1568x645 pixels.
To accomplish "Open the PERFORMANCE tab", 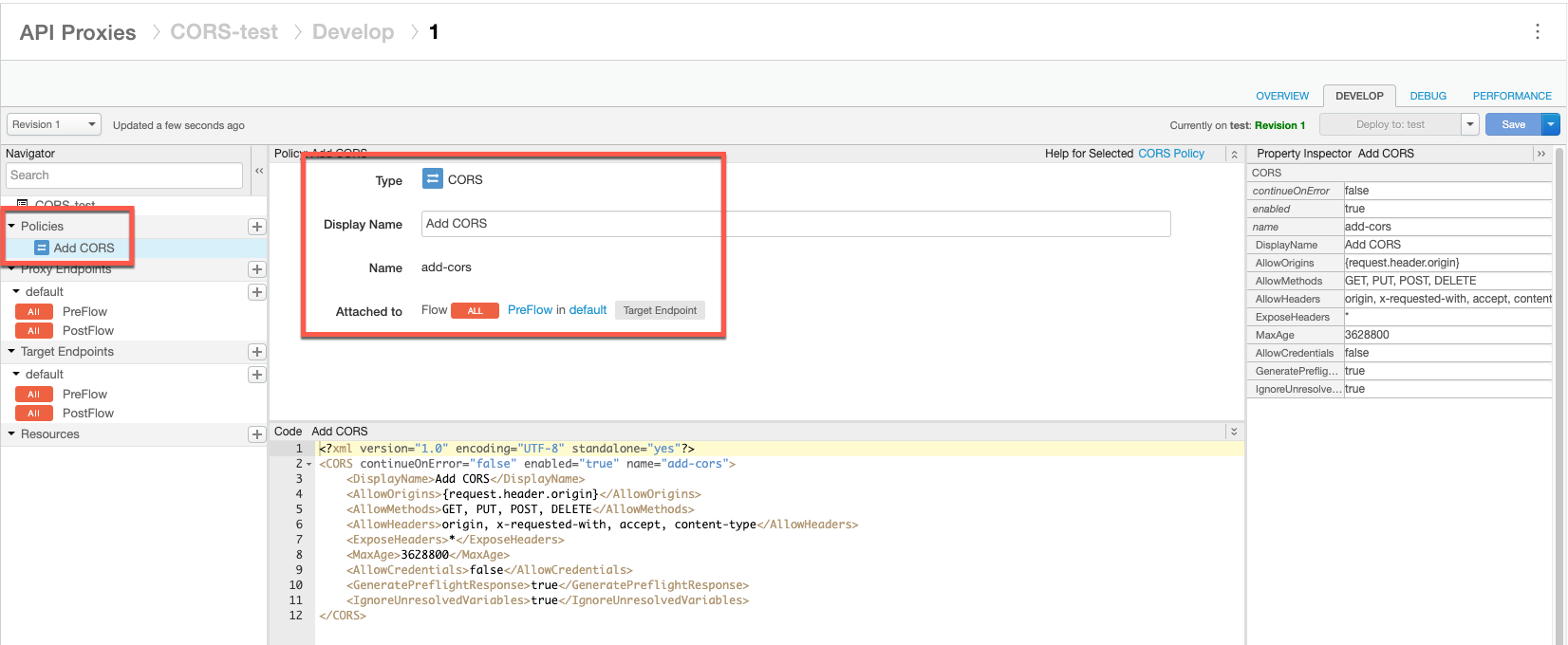I will point(1512,96).
